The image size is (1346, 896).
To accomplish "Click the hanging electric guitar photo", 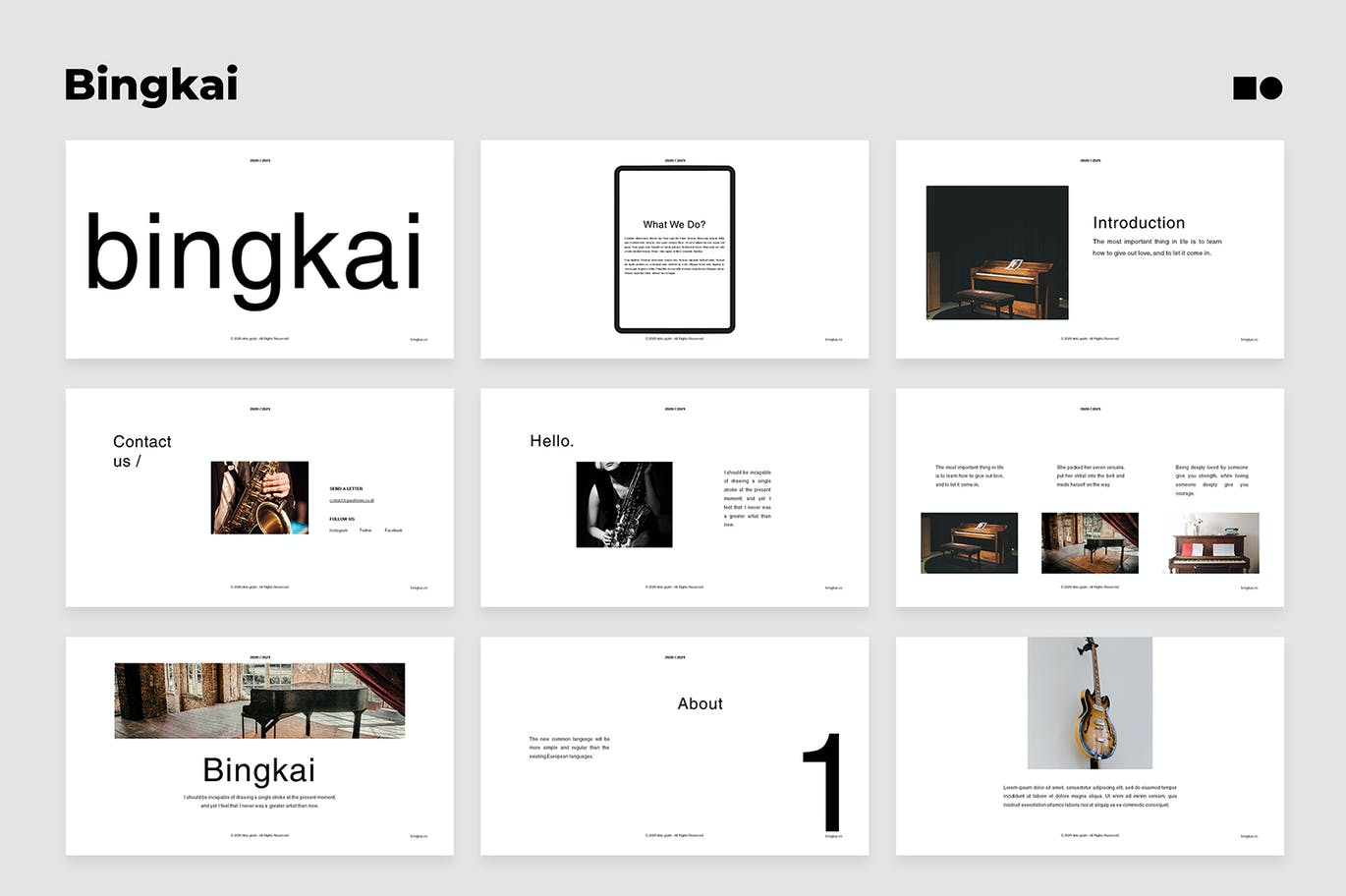I will click(1090, 702).
